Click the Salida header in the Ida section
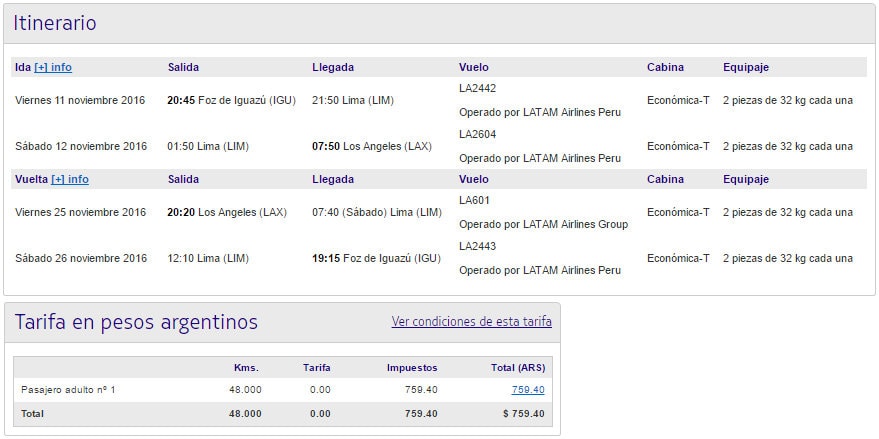The image size is (879, 439). coord(183,67)
